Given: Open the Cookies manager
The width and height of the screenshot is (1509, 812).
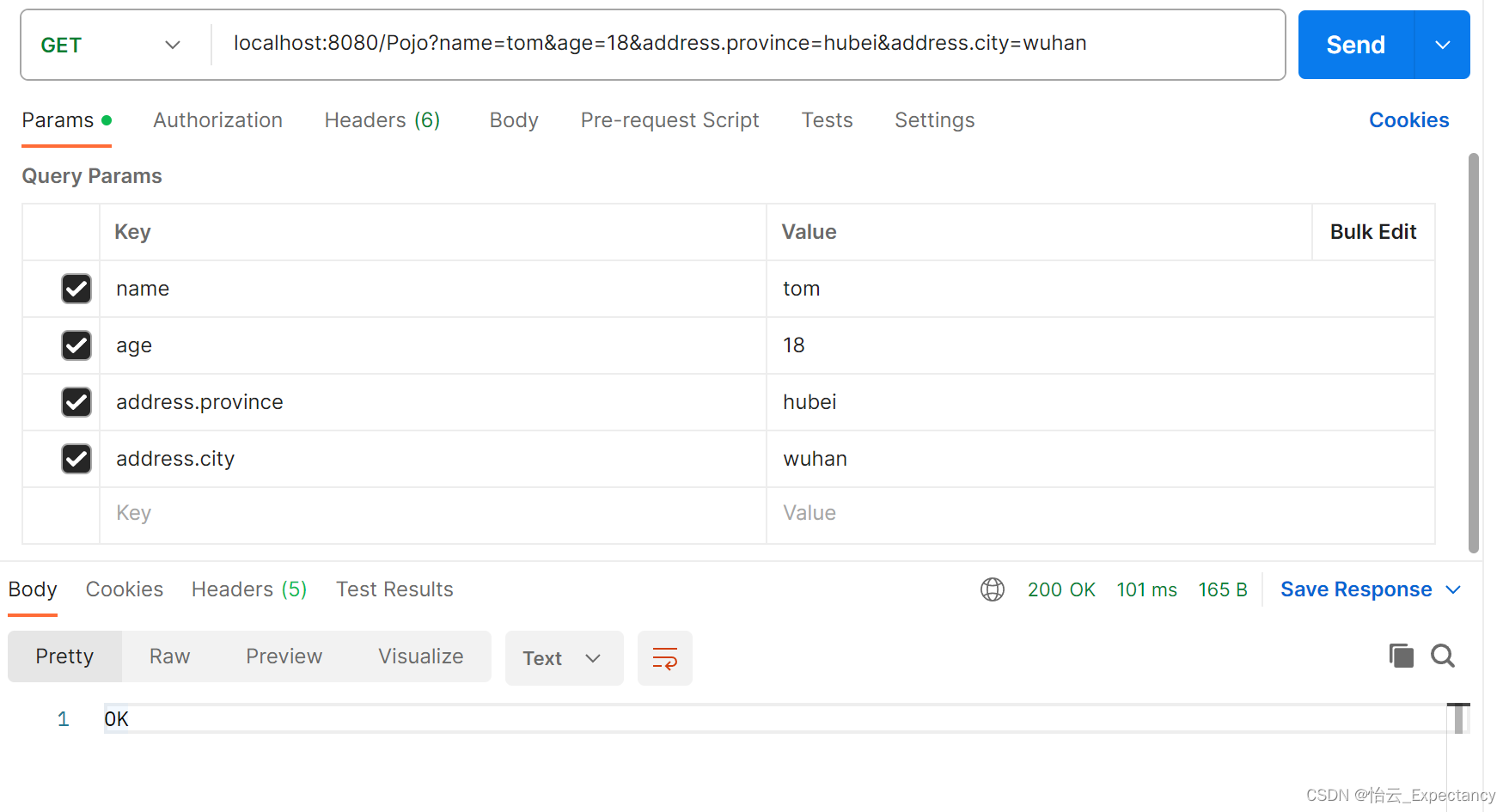Looking at the screenshot, I should click(x=1408, y=119).
